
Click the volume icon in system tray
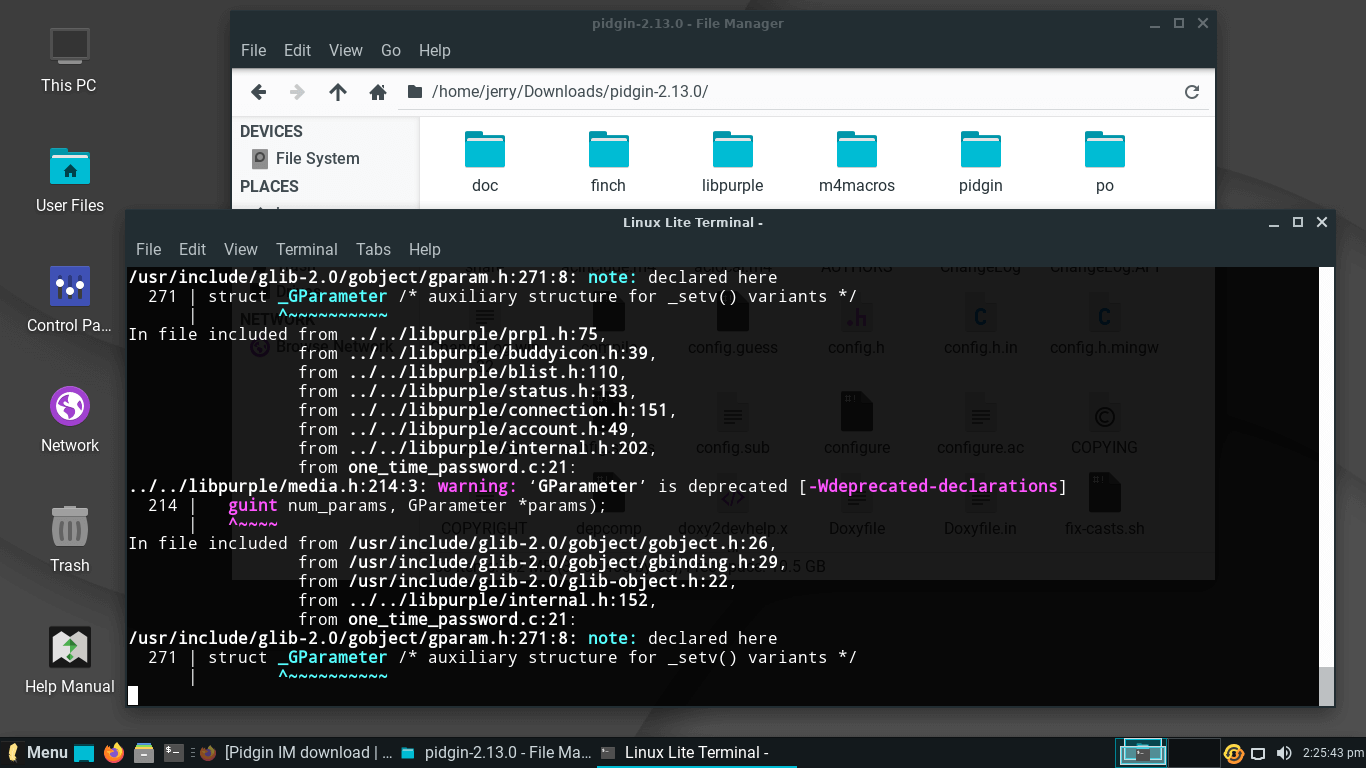pyautogui.click(x=1283, y=753)
